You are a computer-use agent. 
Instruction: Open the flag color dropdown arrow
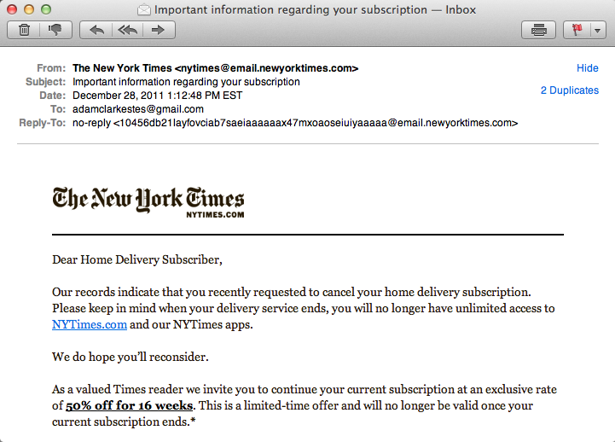coord(598,30)
